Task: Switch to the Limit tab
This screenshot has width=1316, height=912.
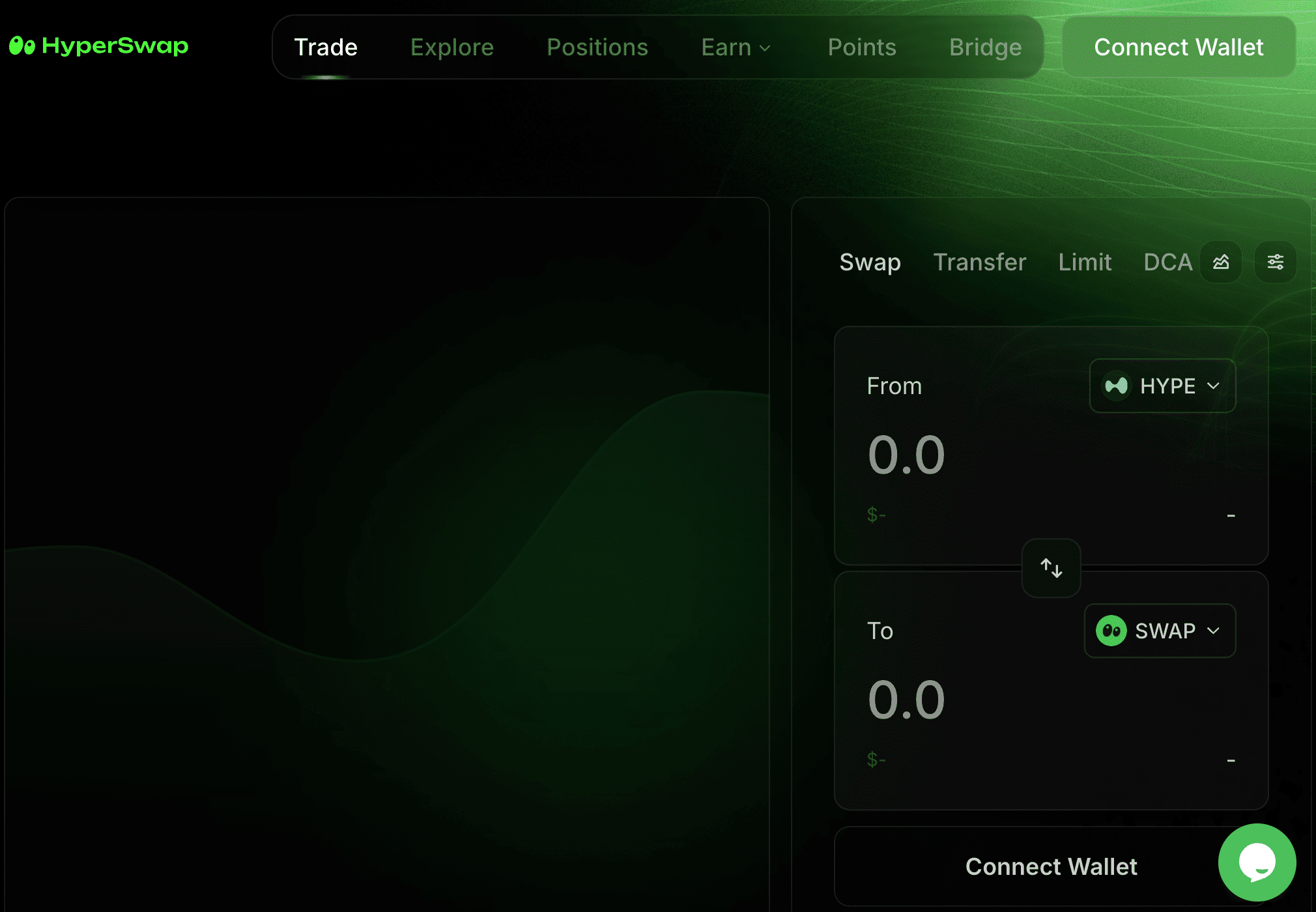Action: pyautogui.click(x=1085, y=262)
